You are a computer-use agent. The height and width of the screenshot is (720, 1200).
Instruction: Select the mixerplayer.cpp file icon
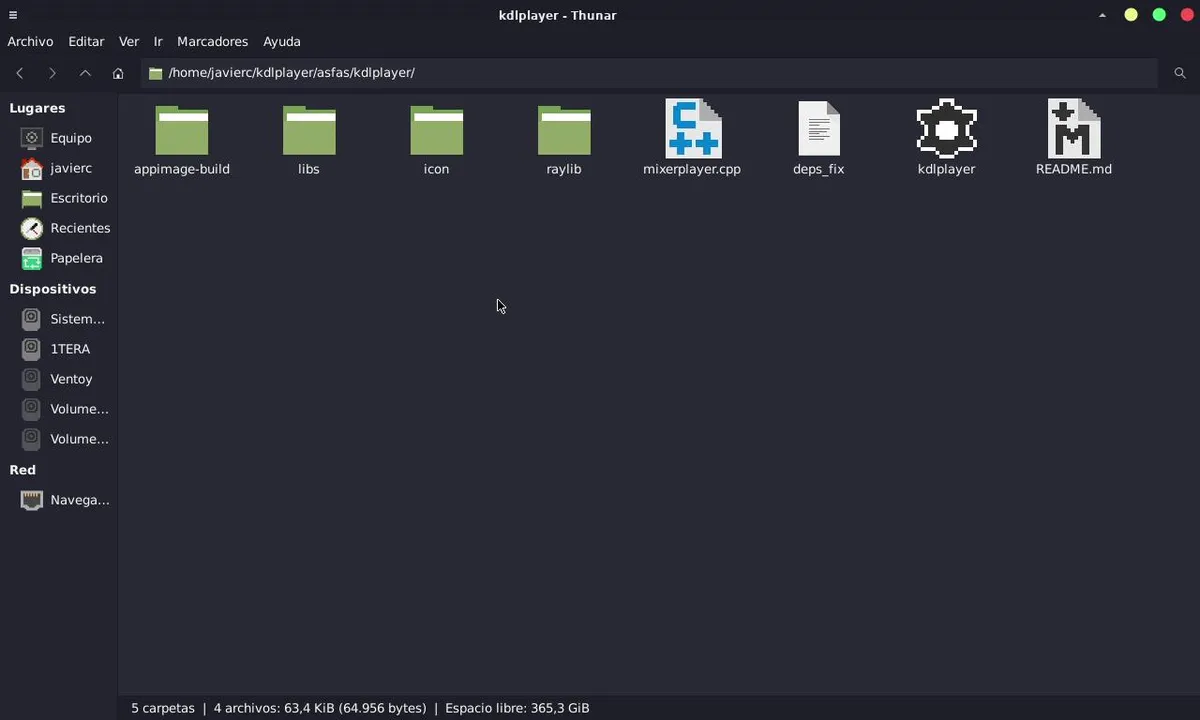point(692,128)
